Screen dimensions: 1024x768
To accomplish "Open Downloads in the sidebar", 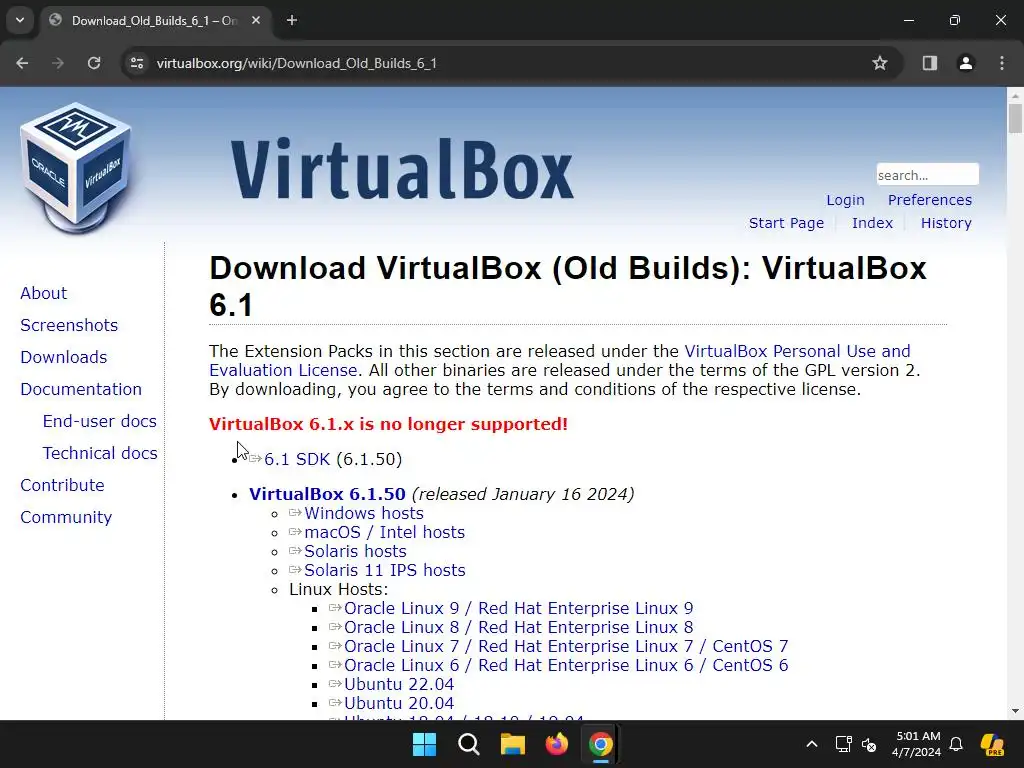I will [63, 357].
